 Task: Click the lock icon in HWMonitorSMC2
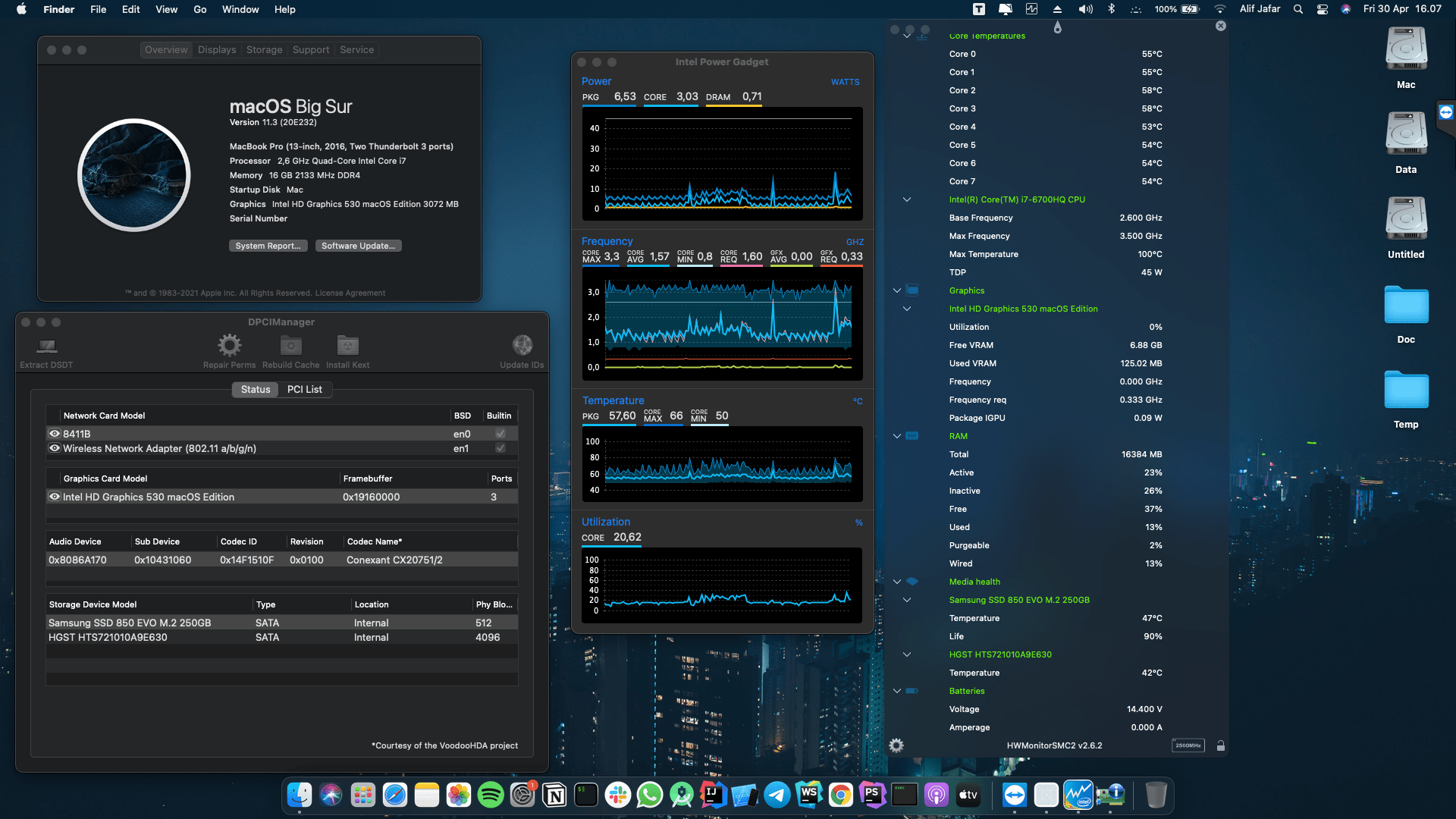(x=1221, y=745)
